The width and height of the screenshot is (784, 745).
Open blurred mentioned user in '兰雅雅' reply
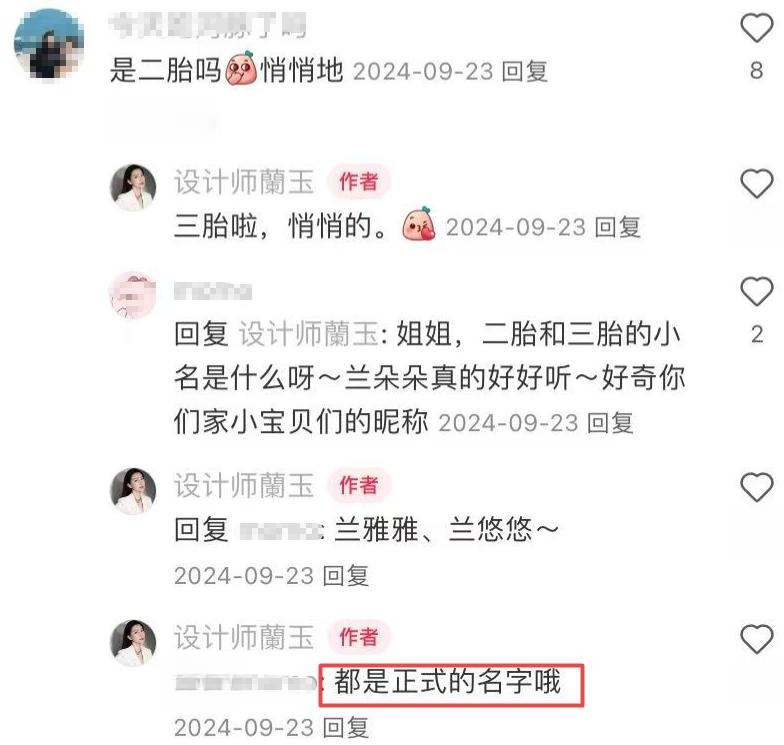click(280, 530)
